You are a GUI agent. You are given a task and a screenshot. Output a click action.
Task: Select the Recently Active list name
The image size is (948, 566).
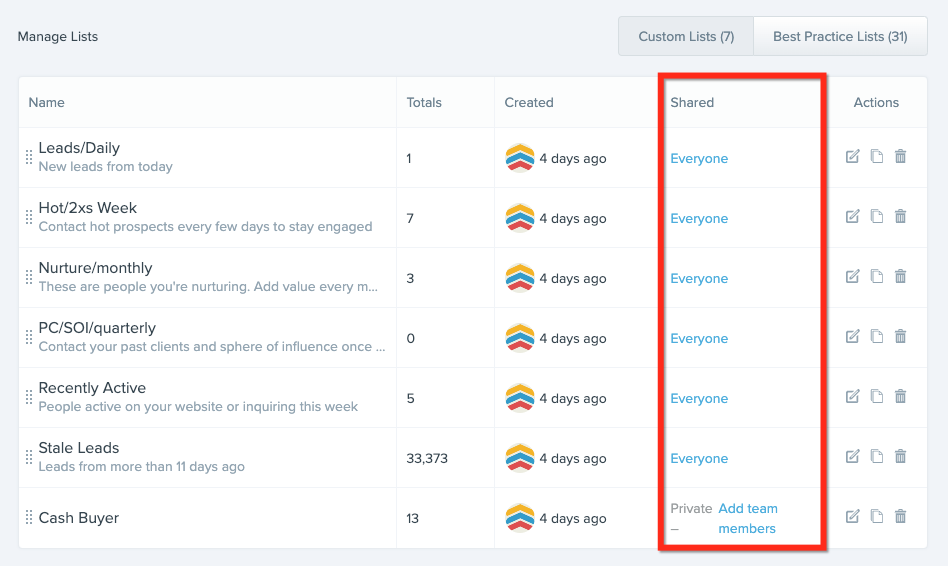[x=92, y=388]
